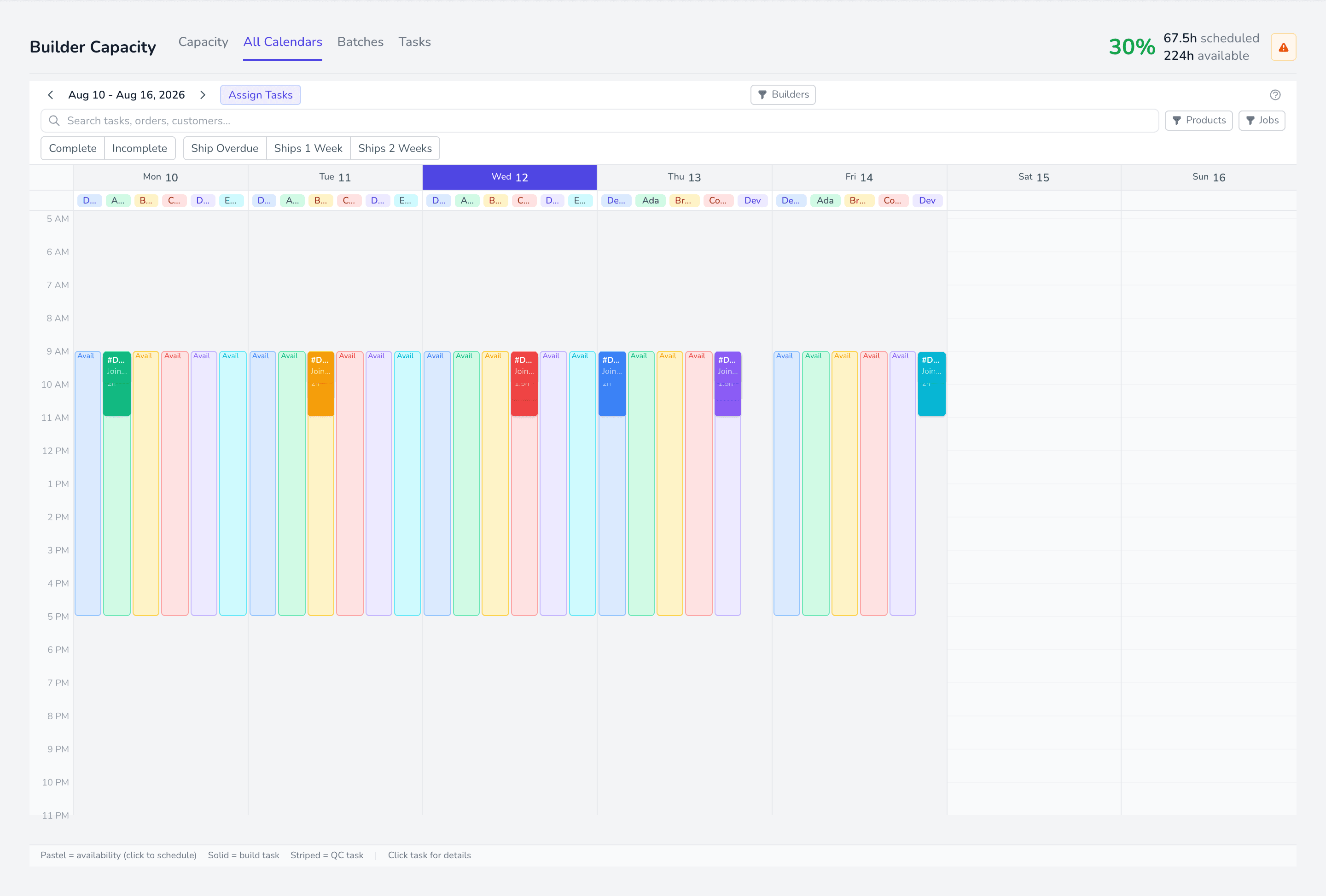Click the 30% utilization percentage
Image resolution: width=1326 pixels, height=896 pixels.
(x=1132, y=47)
